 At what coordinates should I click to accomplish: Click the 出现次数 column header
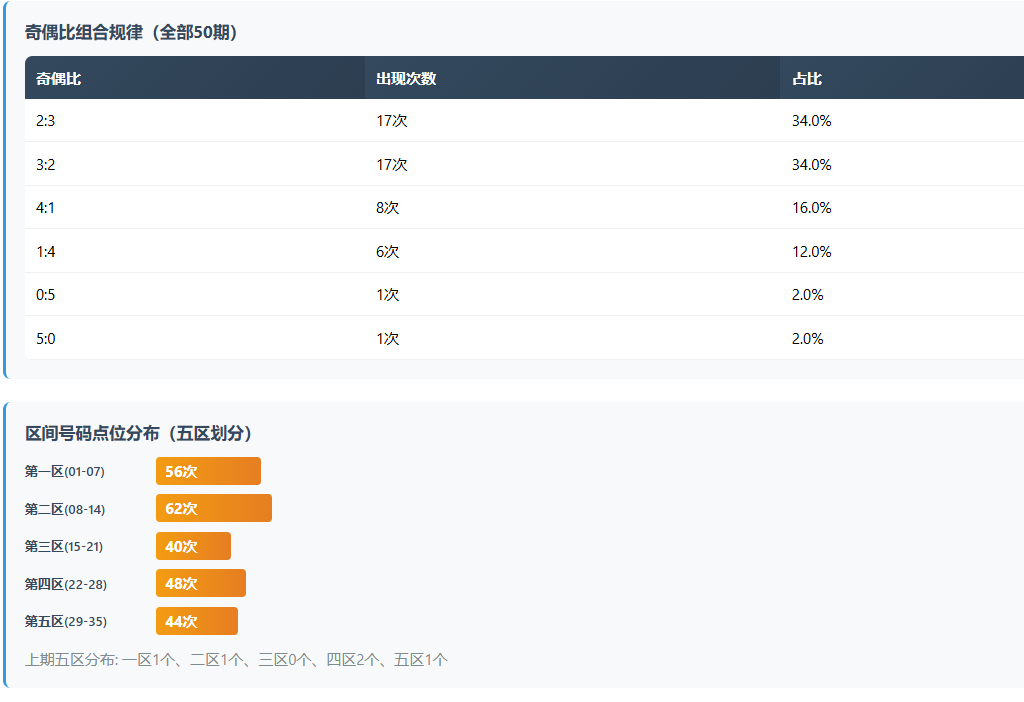coord(406,79)
